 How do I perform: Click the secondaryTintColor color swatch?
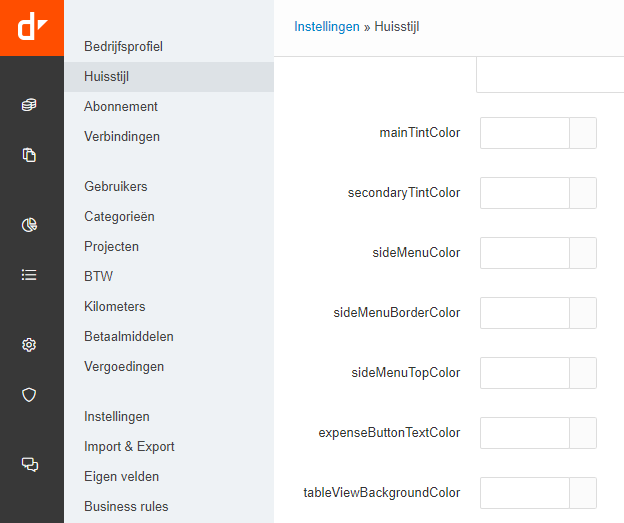[583, 193]
